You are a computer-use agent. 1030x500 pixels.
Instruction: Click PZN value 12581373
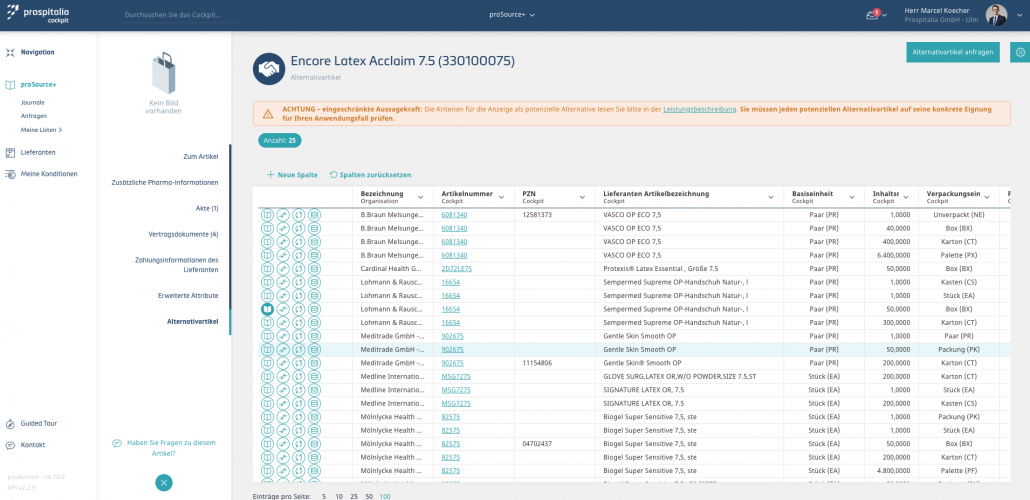(x=537, y=215)
